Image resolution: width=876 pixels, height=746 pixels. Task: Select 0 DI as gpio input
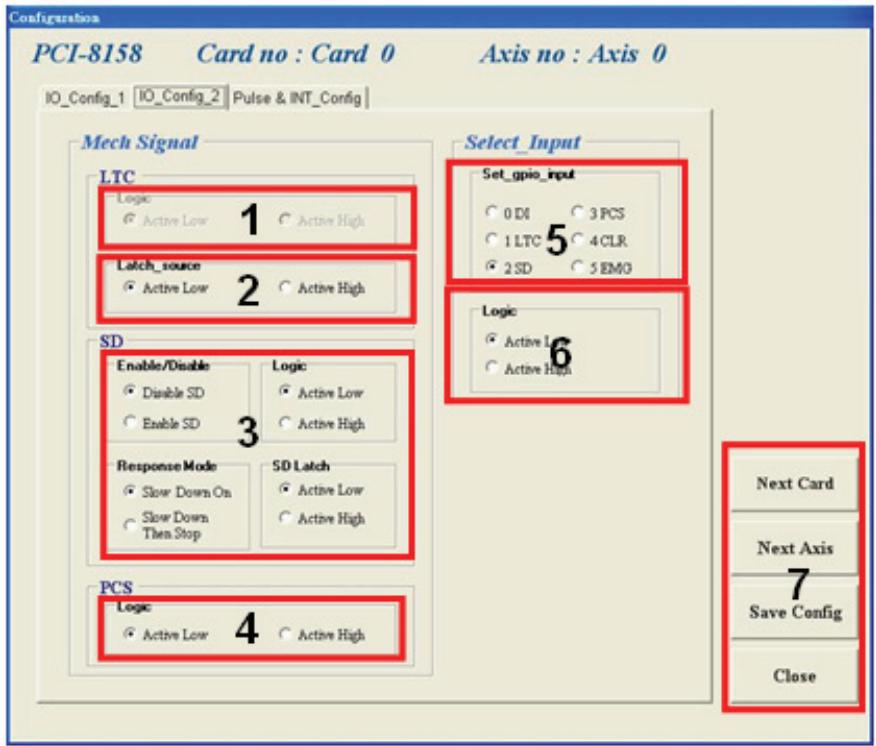coord(507,213)
